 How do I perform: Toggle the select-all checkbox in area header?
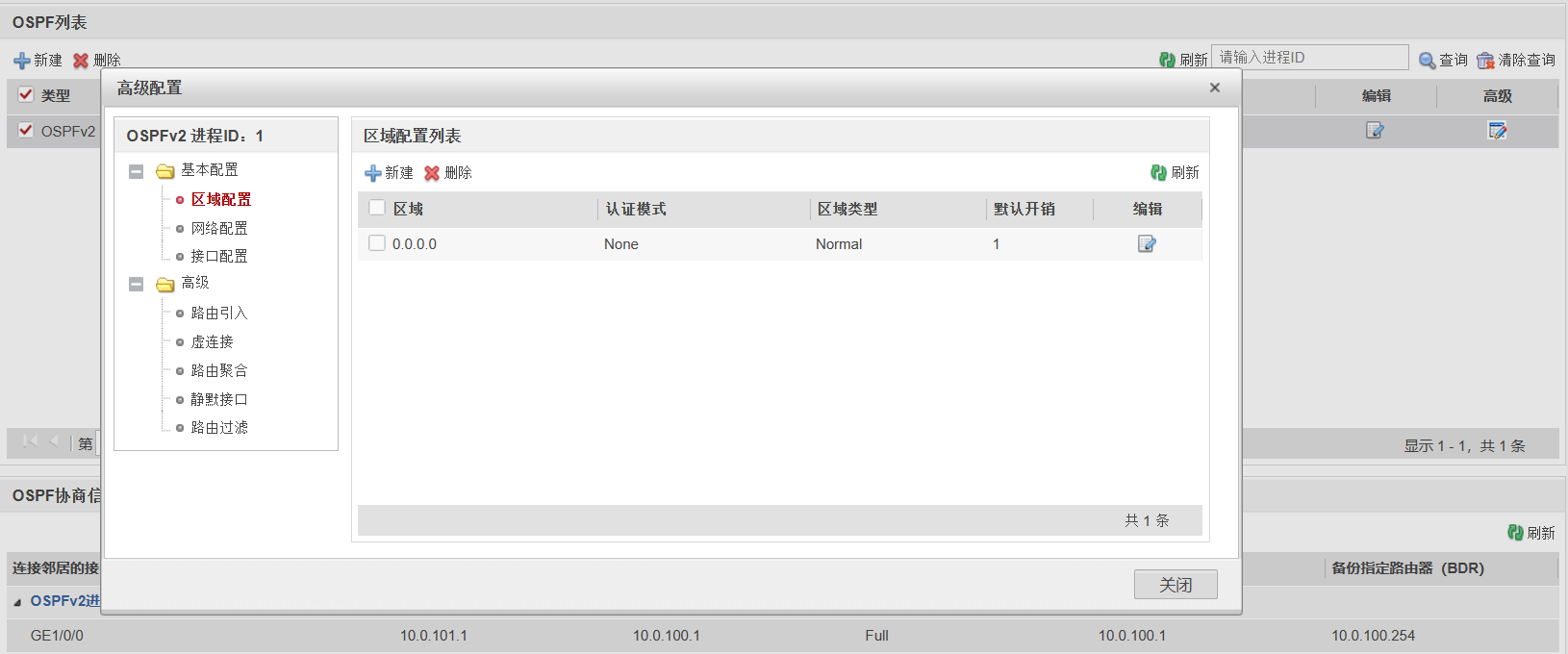(x=377, y=208)
